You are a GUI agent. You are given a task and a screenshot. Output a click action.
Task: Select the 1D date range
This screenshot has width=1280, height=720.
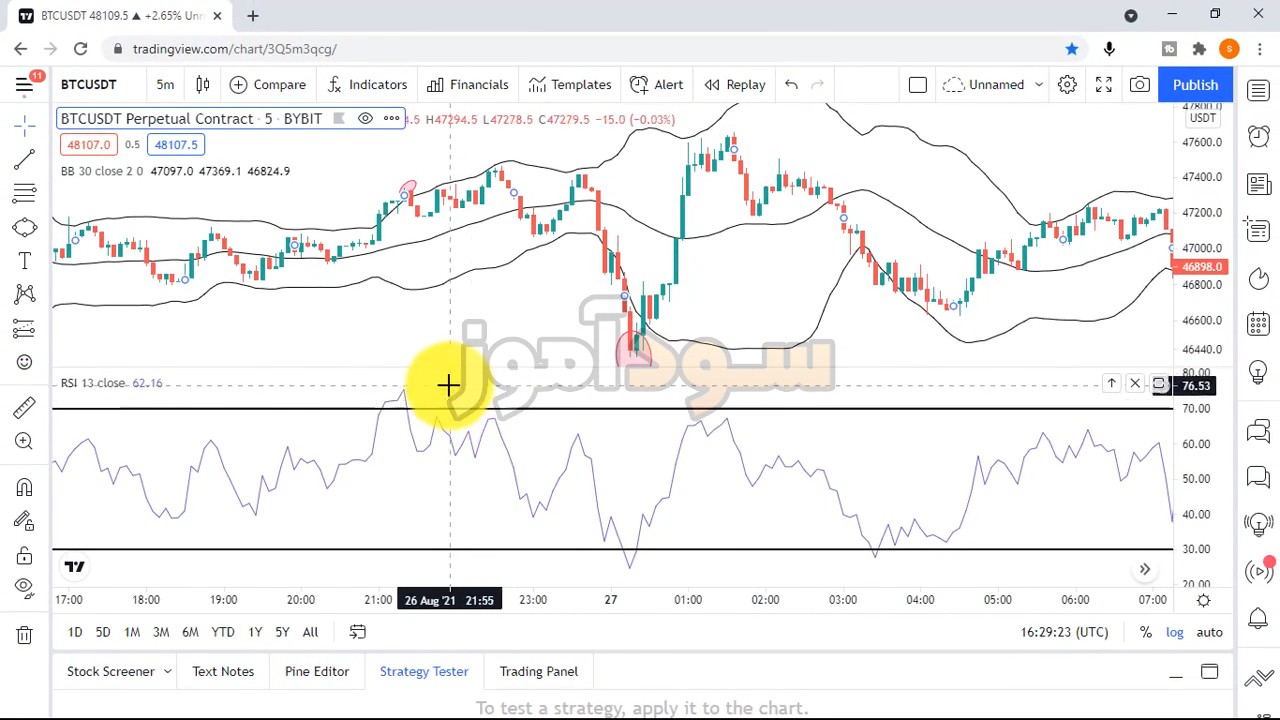(x=75, y=632)
